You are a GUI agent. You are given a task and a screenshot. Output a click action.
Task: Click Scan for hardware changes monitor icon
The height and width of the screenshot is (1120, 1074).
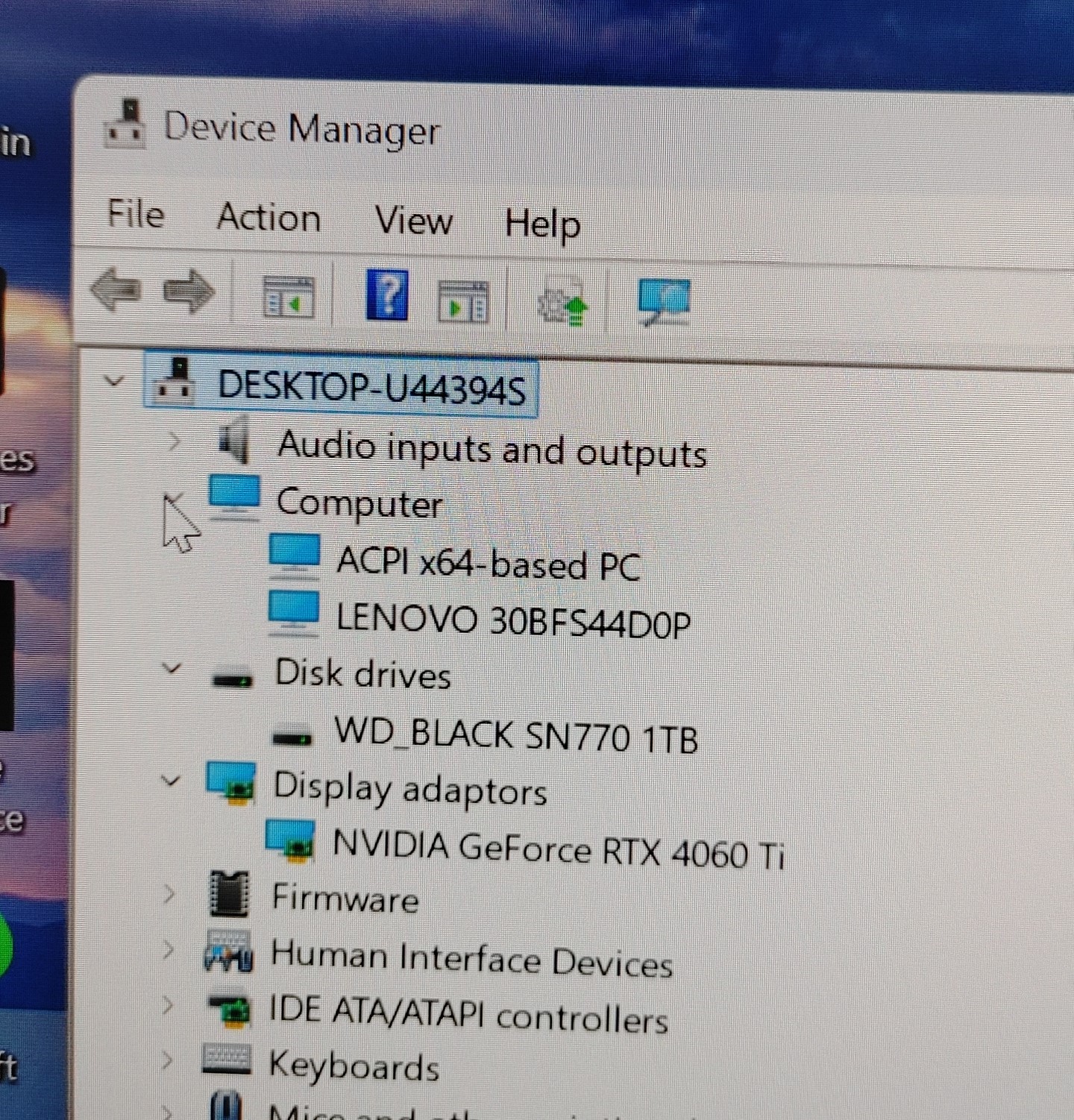pos(663,302)
